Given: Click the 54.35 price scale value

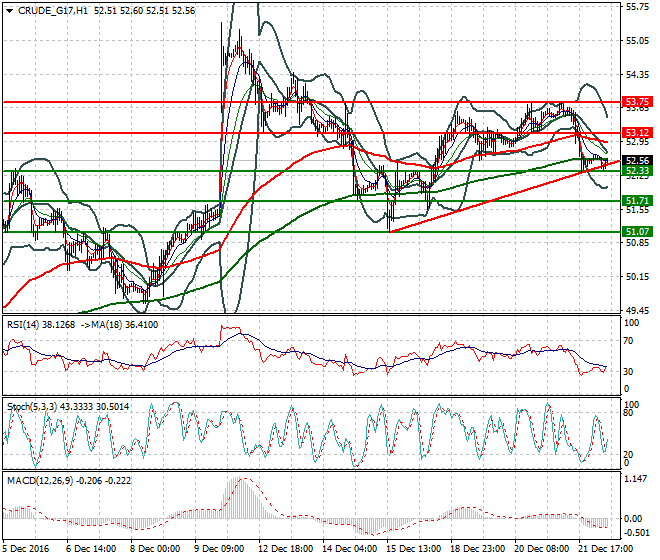Looking at the screenshot, I should coord(637,75).
